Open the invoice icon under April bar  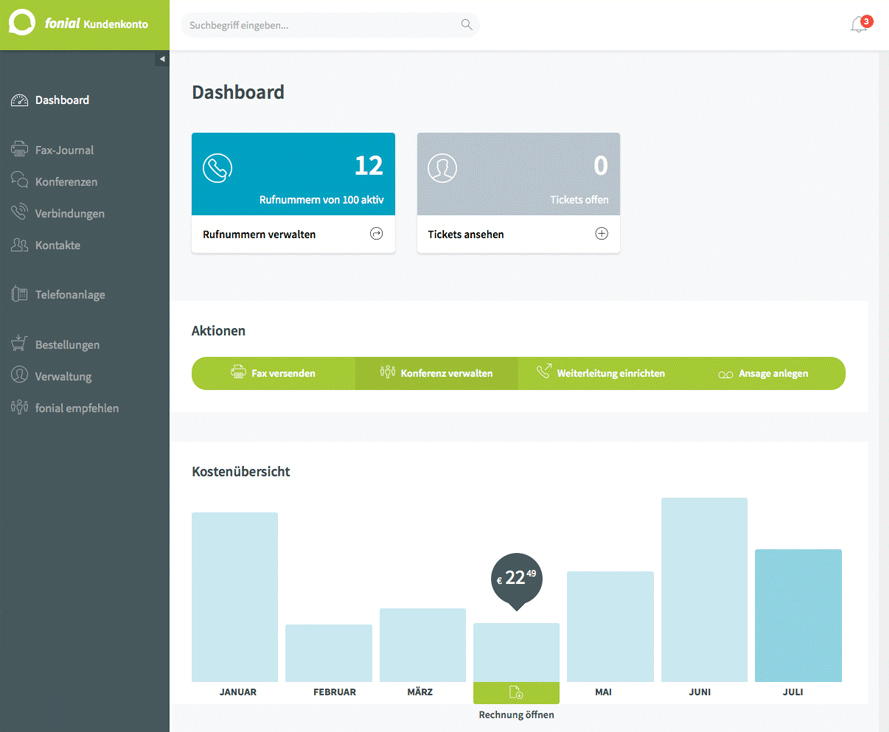click(516, 693)
